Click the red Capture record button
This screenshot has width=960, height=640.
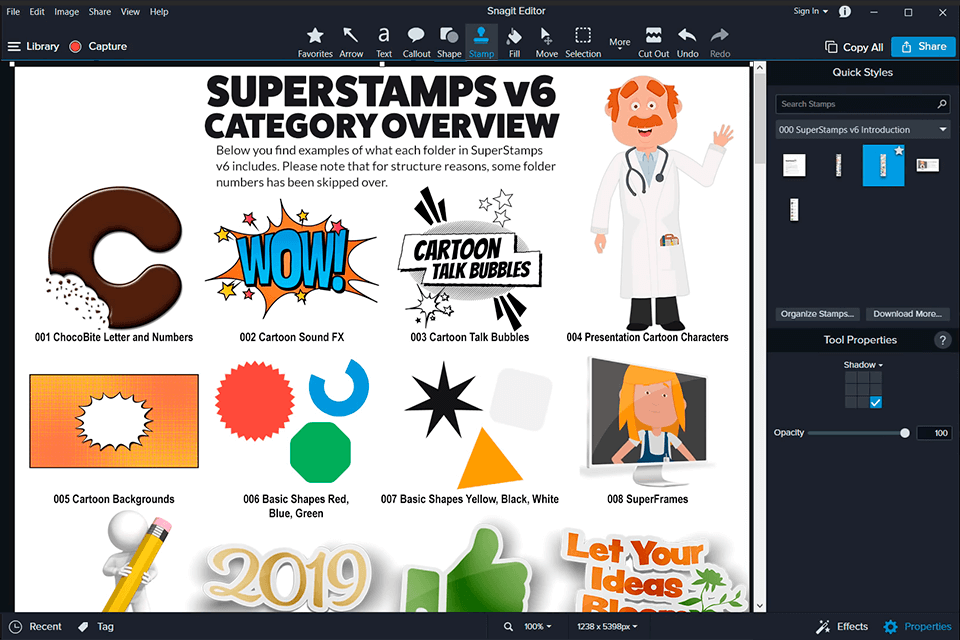(75, 47)
